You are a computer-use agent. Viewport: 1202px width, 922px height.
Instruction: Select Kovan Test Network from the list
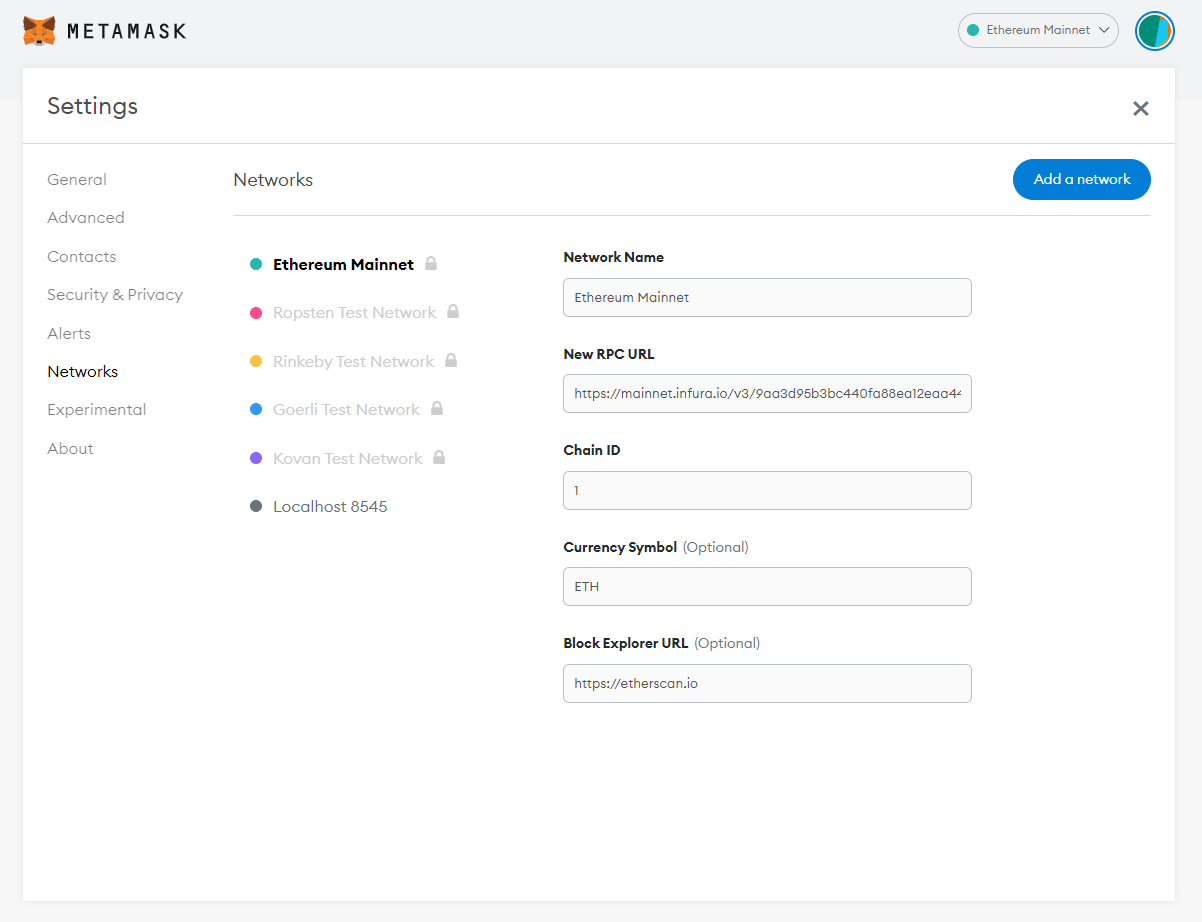pyautogui.click(x=348, y=457)
